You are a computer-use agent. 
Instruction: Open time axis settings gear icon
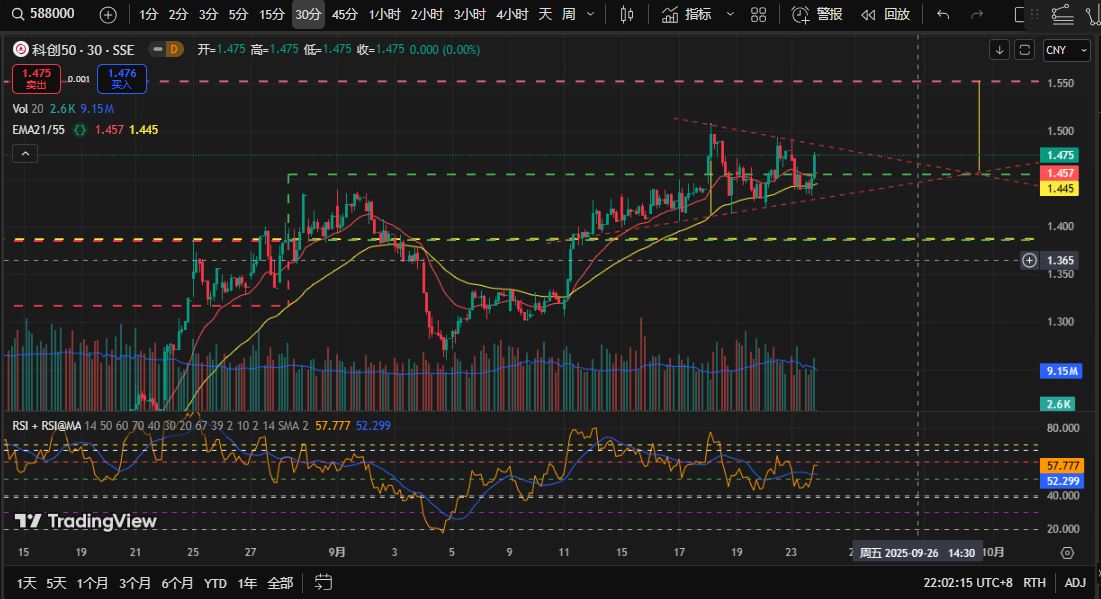(x=1066, y=552)
